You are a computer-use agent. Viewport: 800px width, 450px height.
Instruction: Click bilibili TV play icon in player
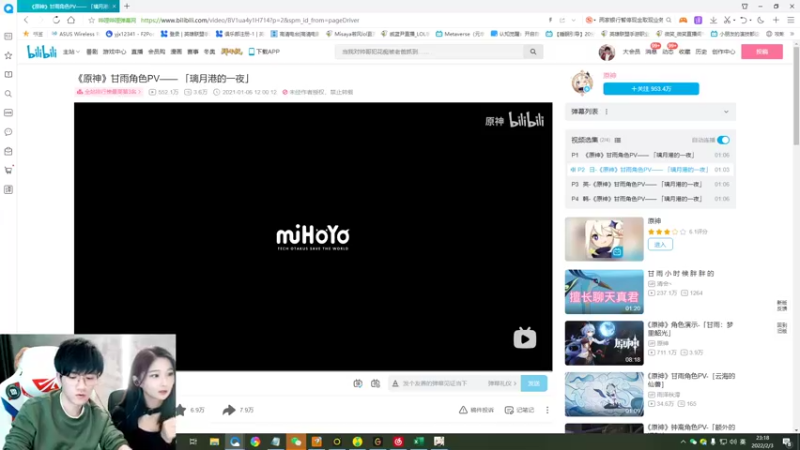pyautogui.click(x=524, y=338)
